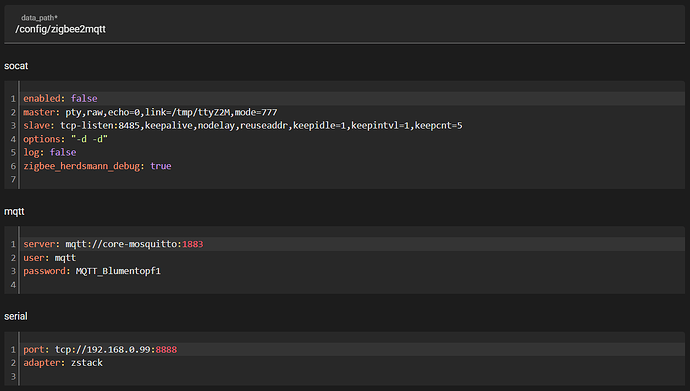The height and width of the screenshot is (391, 690).
Task: Click the options "-d -d" line
Action: click(352, 139)
